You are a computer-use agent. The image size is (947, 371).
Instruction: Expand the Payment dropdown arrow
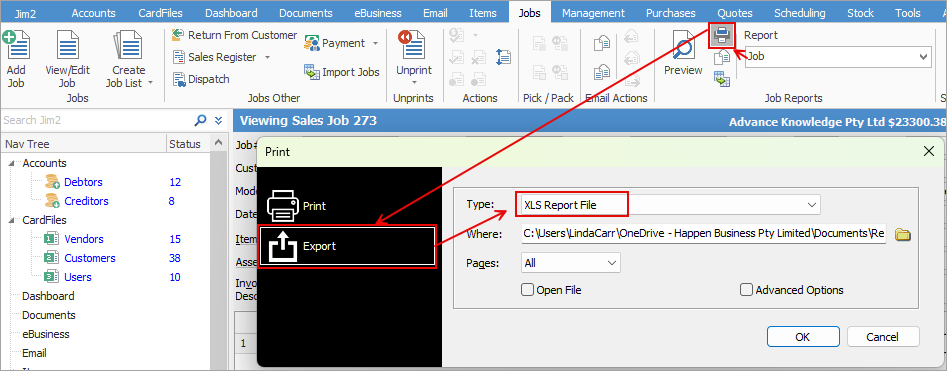click(375, 44)
